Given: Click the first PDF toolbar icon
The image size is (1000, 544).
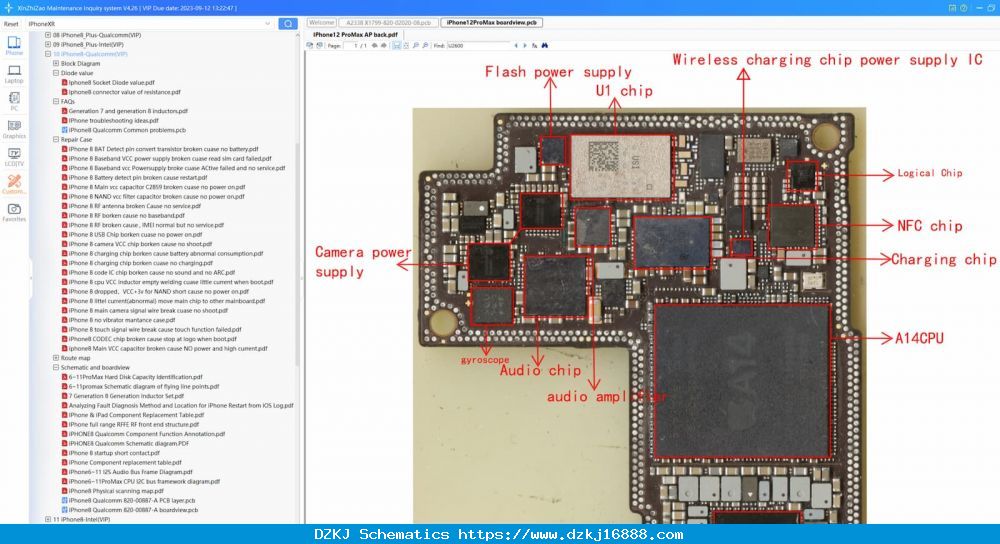Looking at the screenshot, I should tap(309, 46).
